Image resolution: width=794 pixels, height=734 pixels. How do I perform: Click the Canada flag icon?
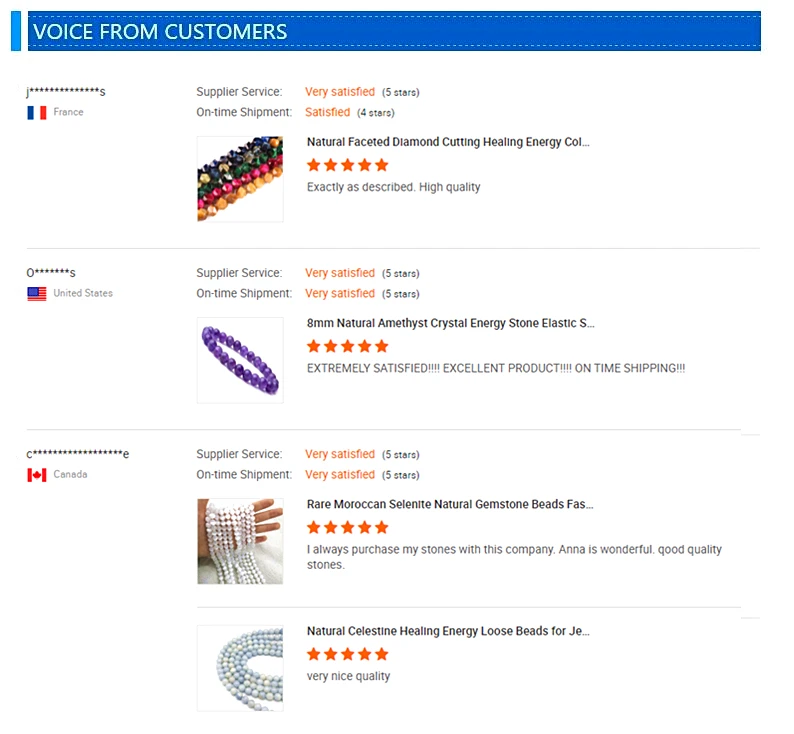click(x=37, y=475)
